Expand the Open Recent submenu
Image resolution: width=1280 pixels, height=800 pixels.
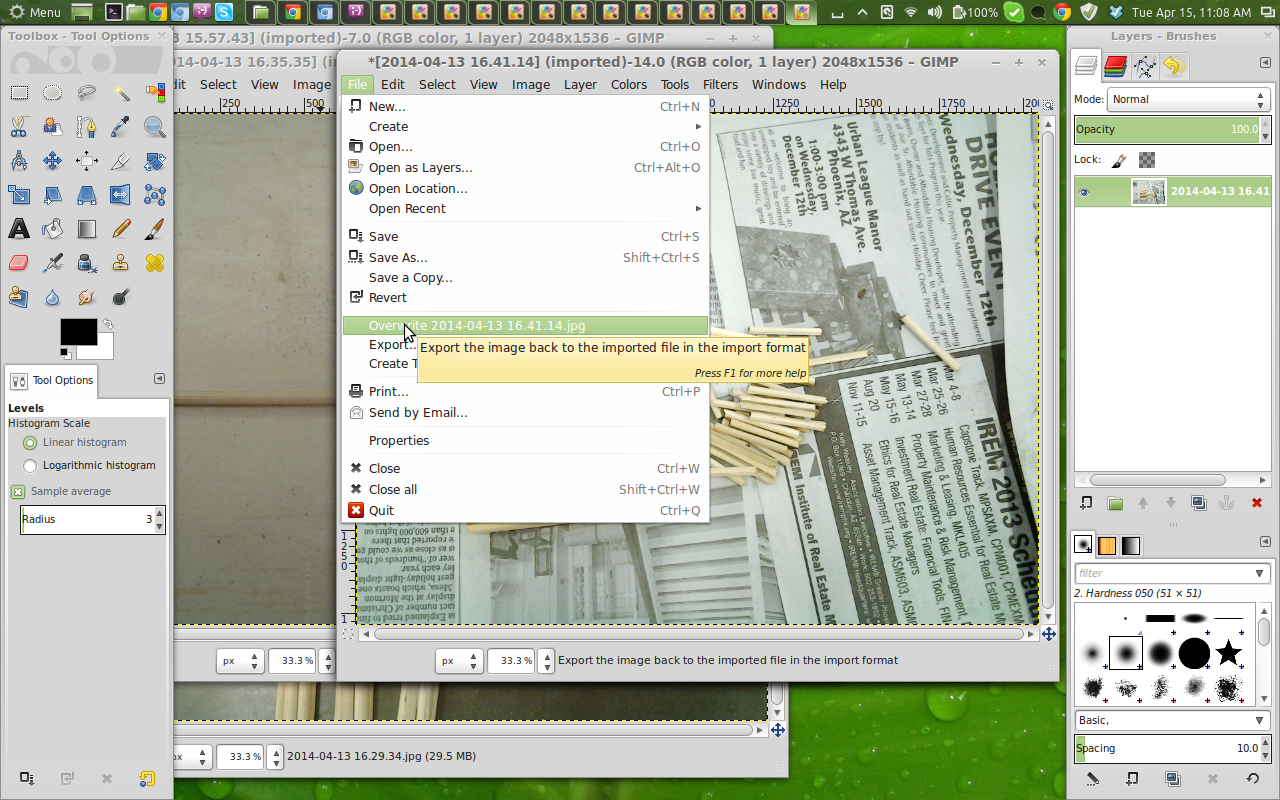click(526, 208)
